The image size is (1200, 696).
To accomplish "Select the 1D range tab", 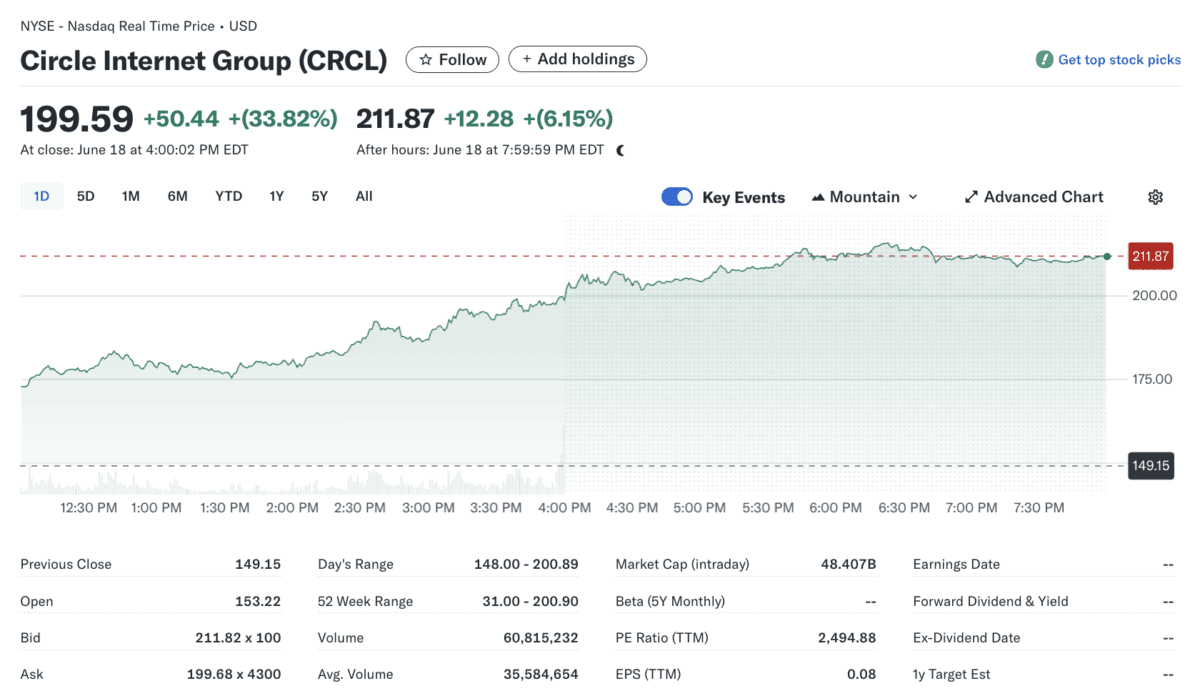I will point(41,196).
